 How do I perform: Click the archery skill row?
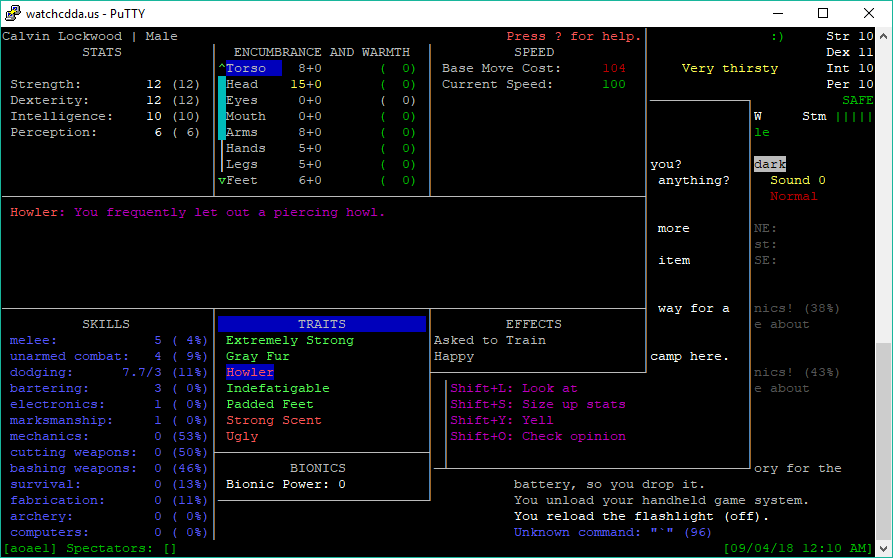109,516
